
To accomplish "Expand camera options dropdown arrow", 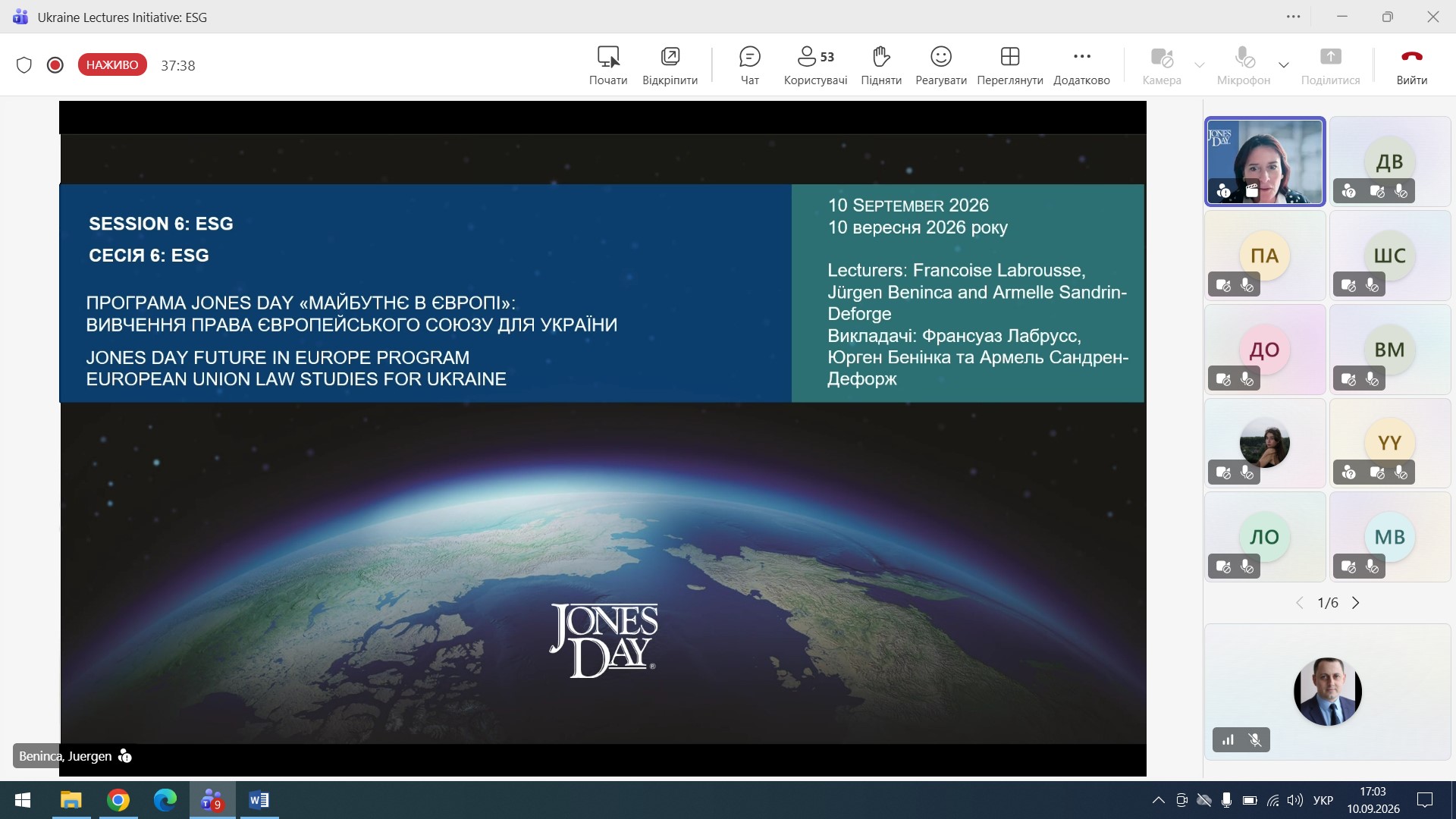I will [1199, 65].
